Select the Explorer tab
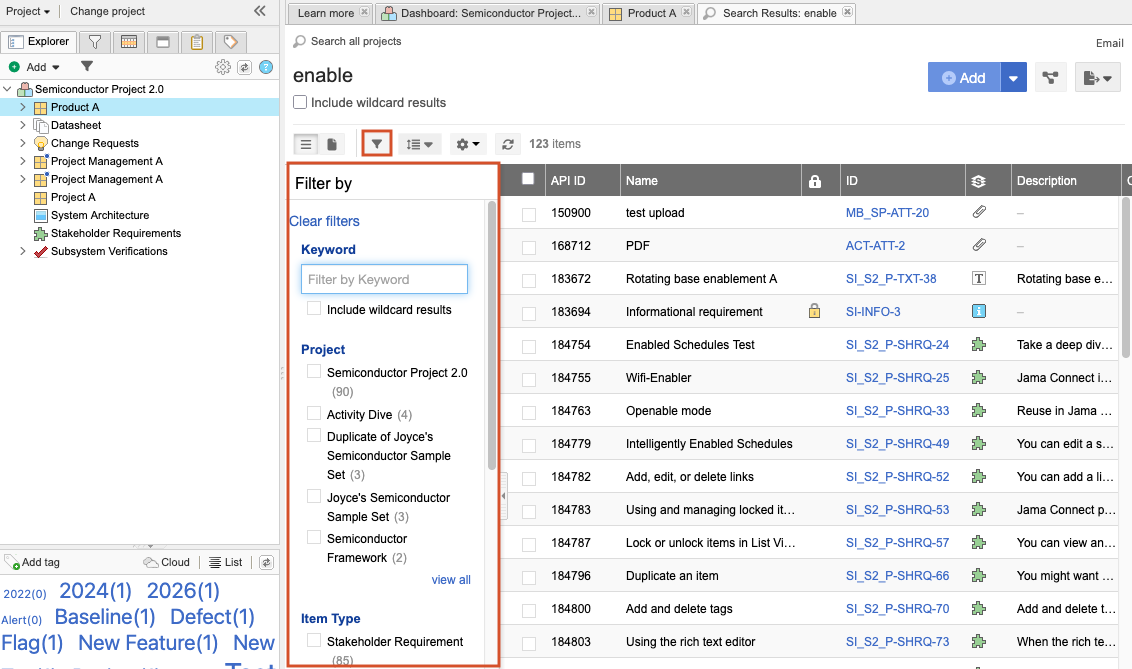1132x669 pixels. pyautogui.click(x=39, y=42)
